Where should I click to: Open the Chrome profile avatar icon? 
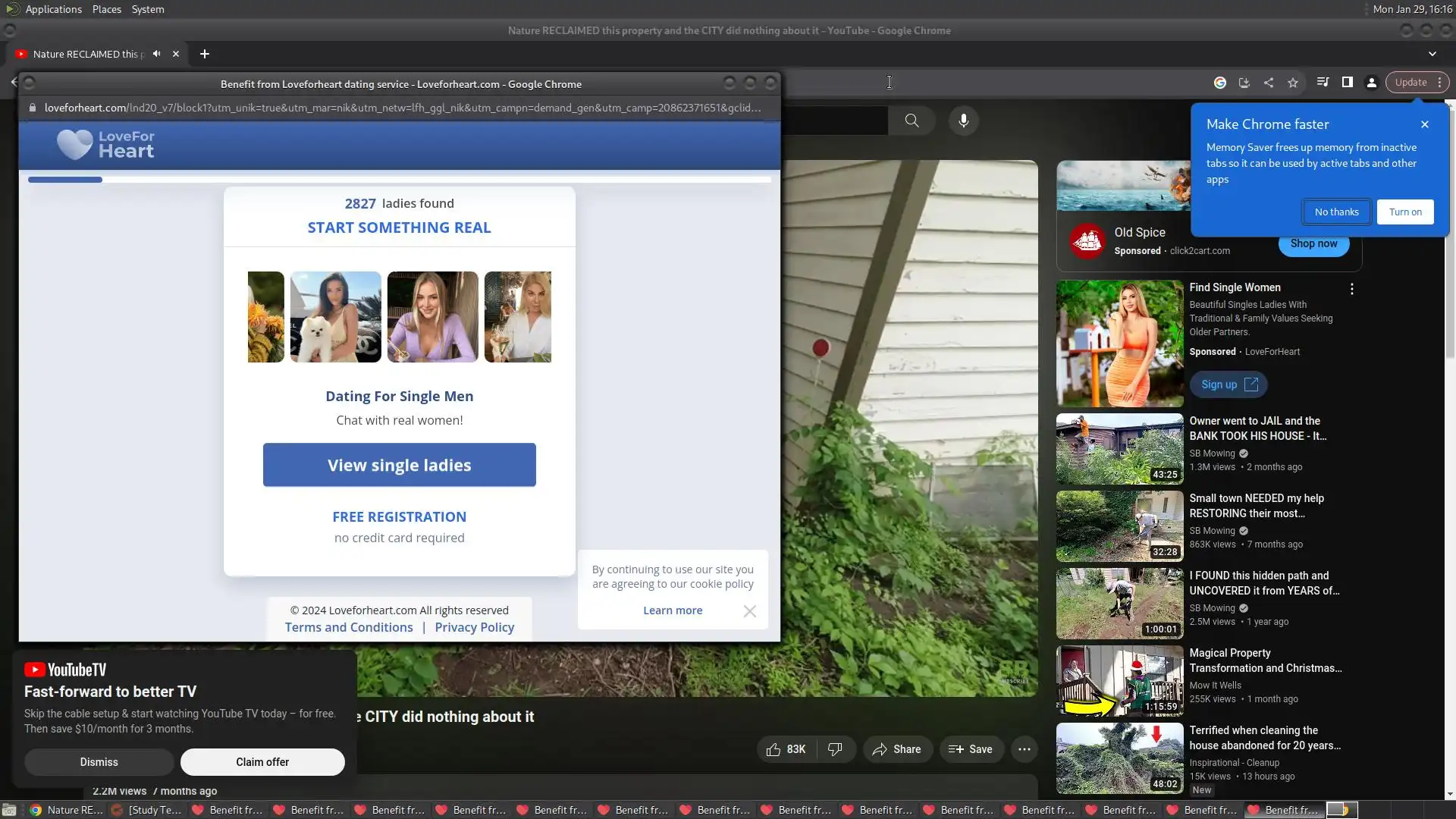click(x=1372, y=83)
